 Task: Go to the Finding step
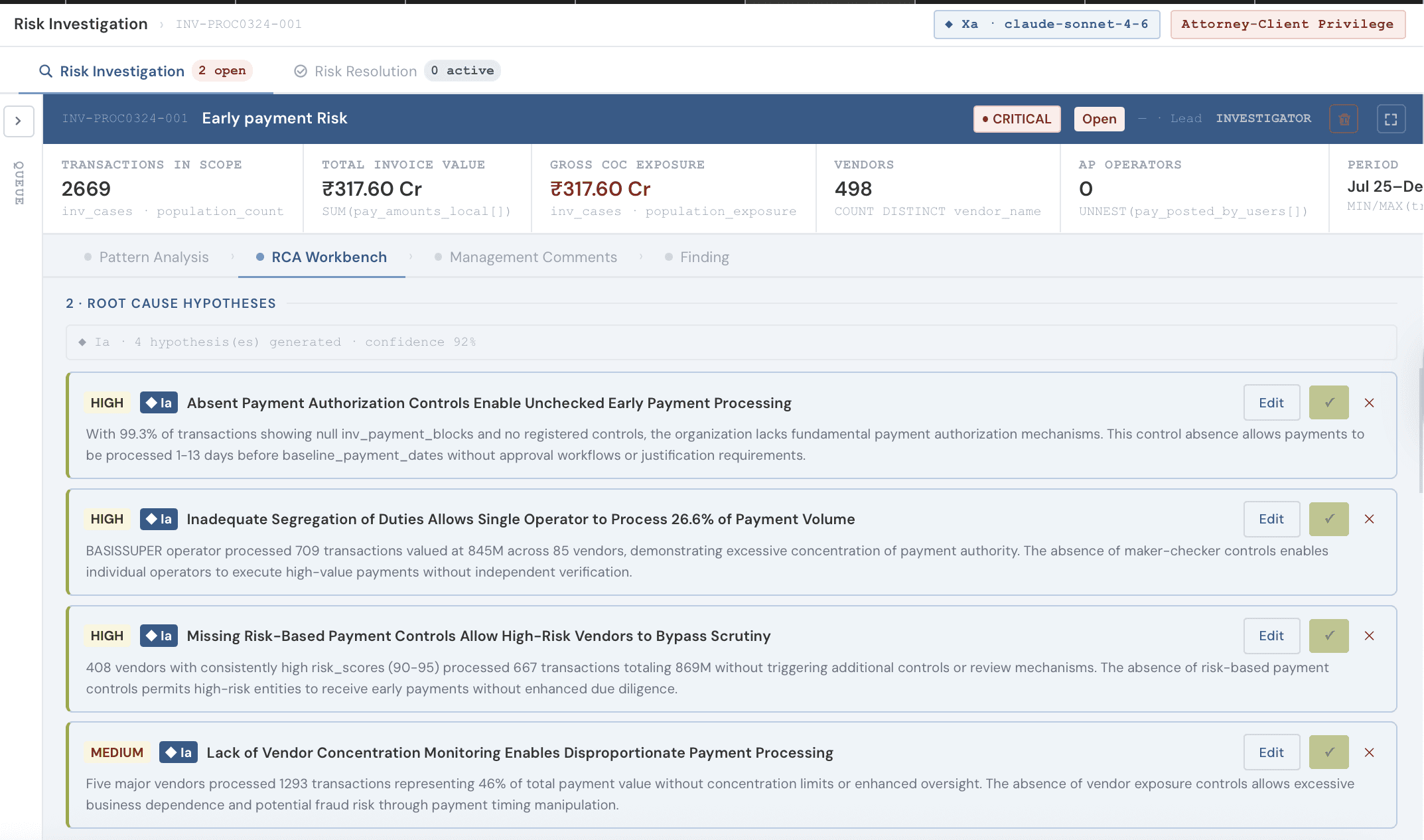pos(704,257)
